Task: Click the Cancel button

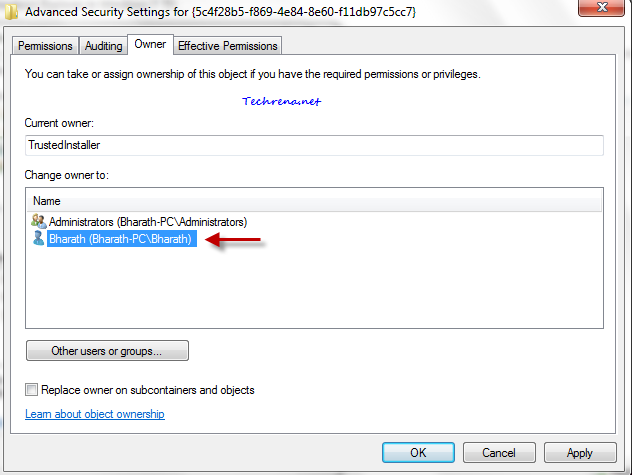Action: pos(499,452)
